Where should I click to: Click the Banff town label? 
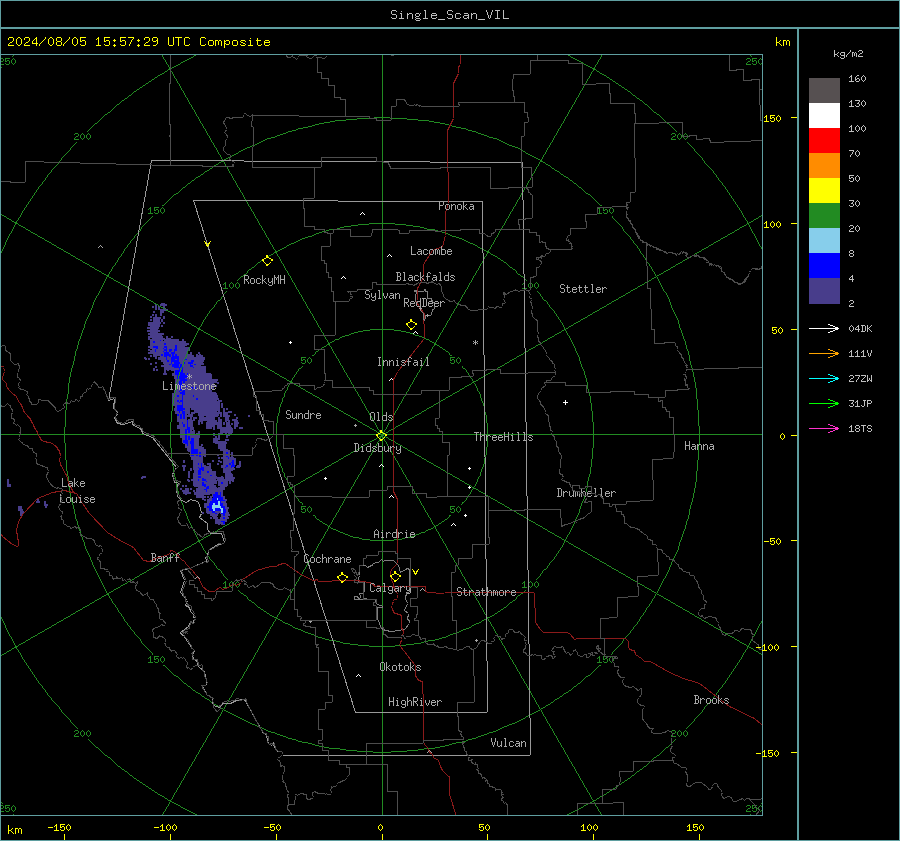[165, 558]
